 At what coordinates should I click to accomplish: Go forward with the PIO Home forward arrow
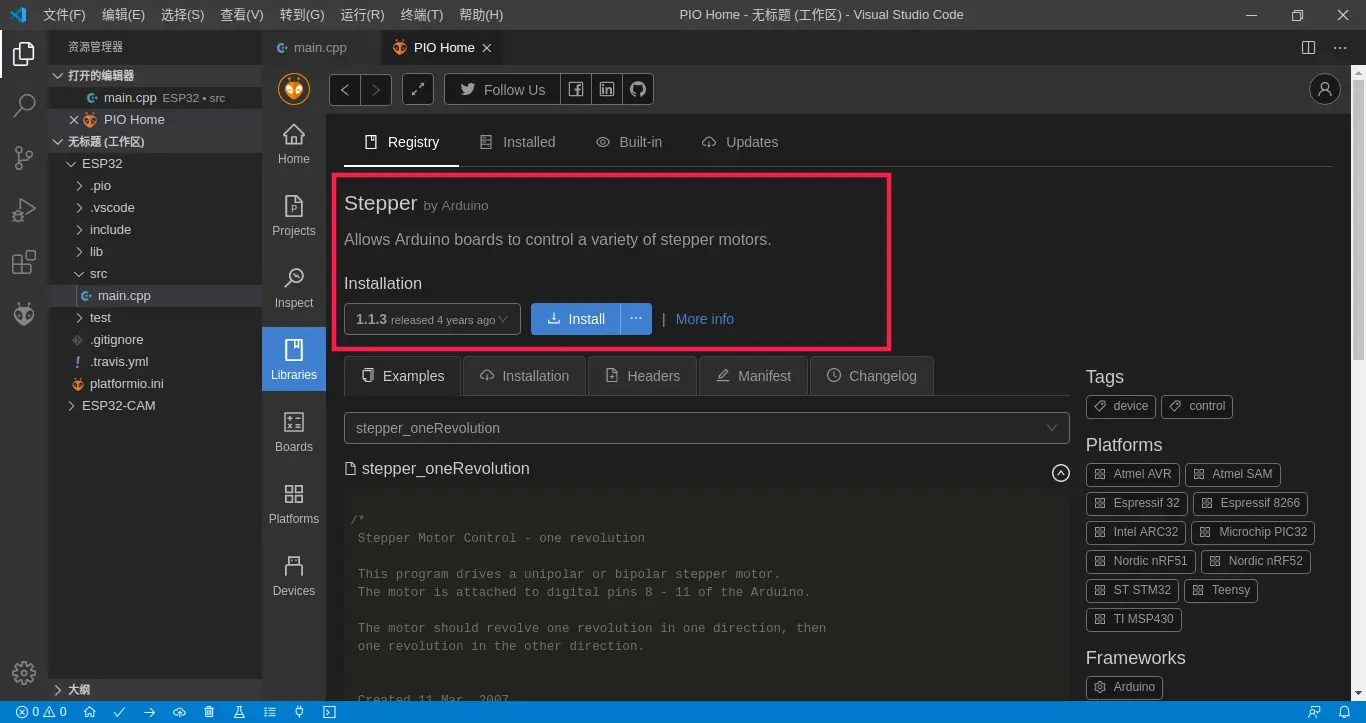pos(376,90)
